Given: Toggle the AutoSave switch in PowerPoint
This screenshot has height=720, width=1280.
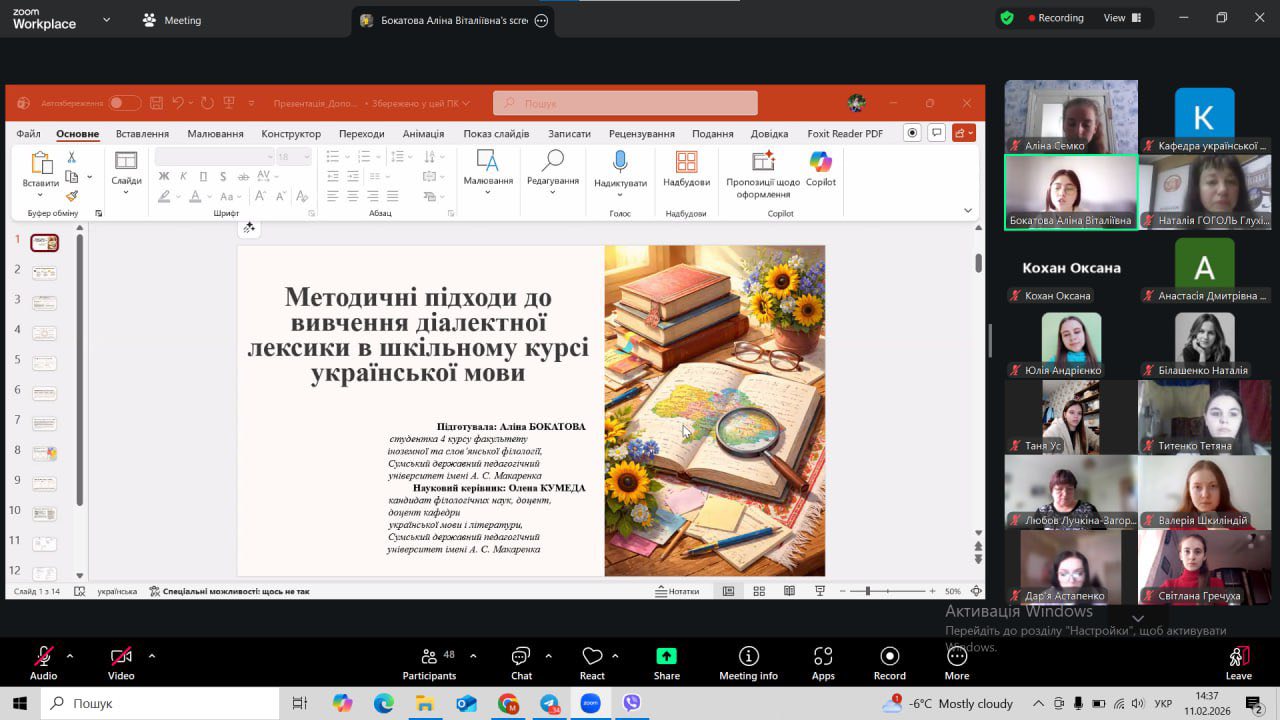Looking at the screenshot, I should pos(125,103).
